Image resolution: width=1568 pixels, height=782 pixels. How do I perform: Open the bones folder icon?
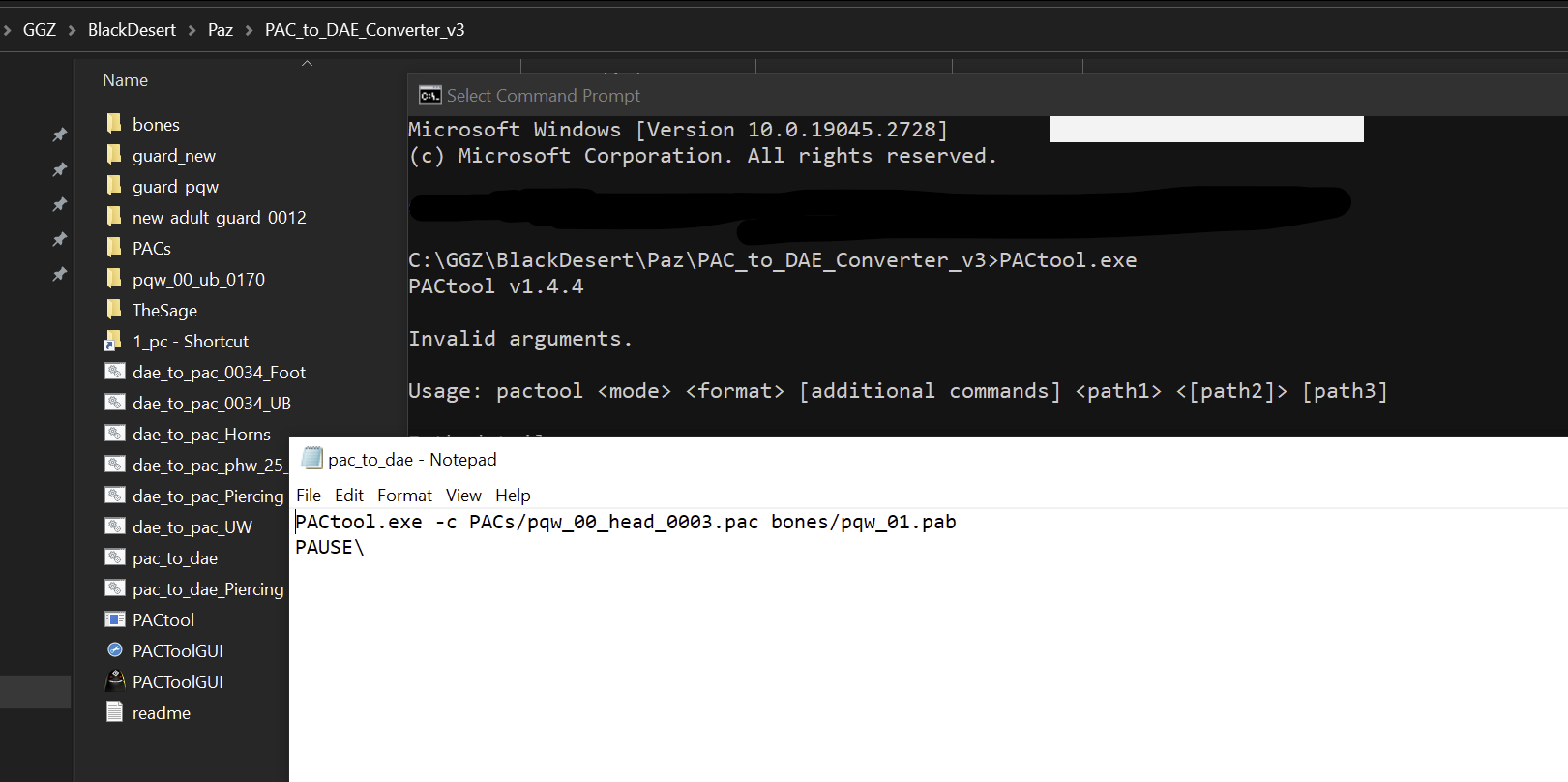[114, 124]
